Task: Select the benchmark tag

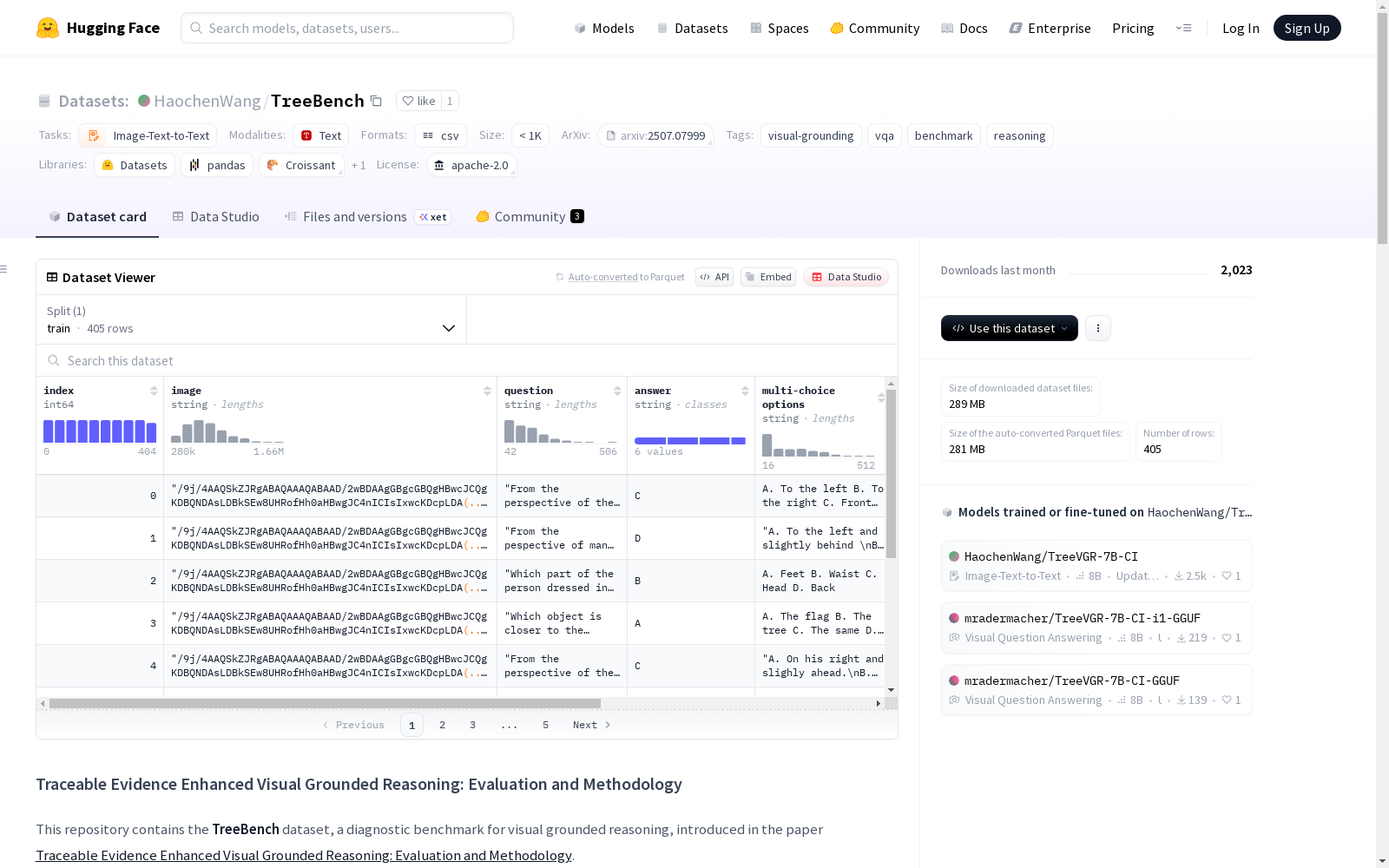Action: pos(944,135)
